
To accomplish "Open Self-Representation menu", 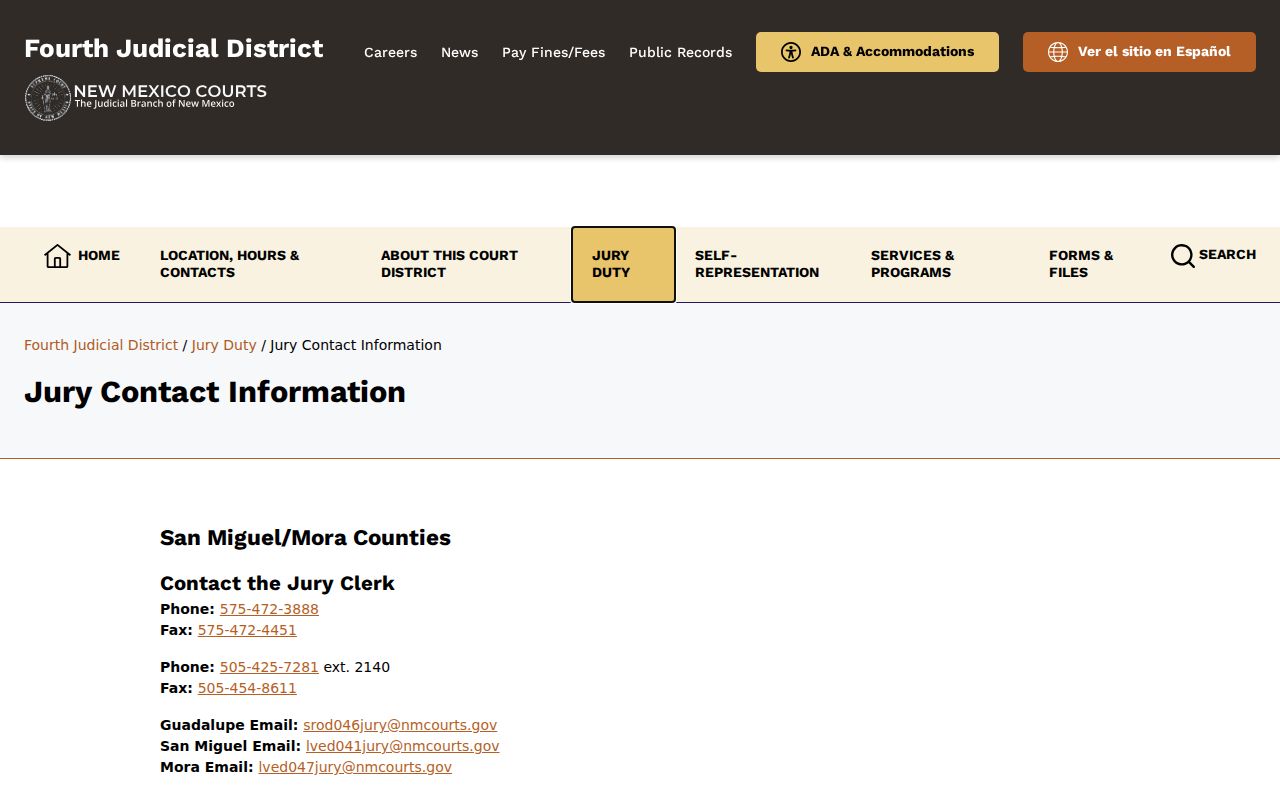I will [757, 264].
